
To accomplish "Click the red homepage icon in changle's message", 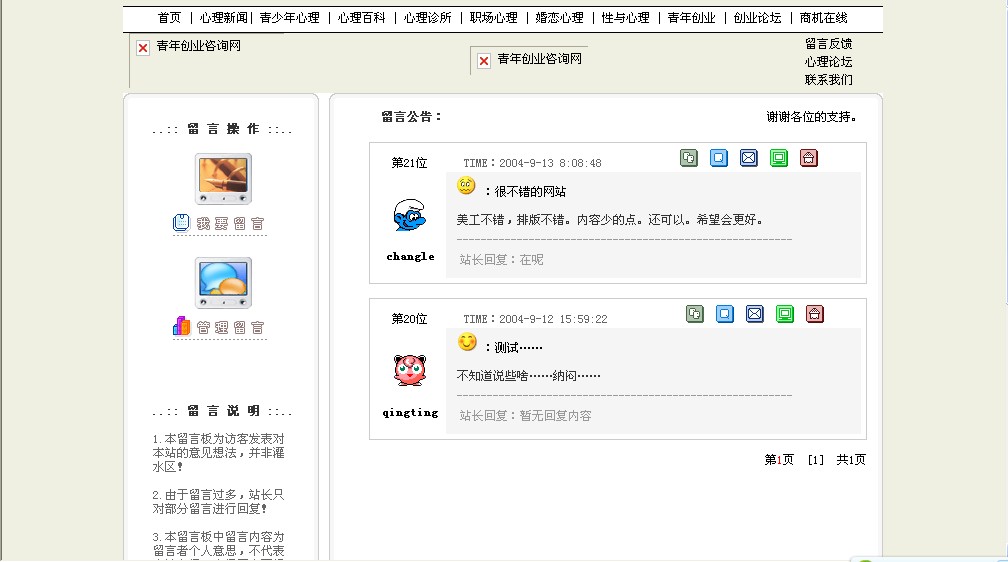I will point(809,158).
